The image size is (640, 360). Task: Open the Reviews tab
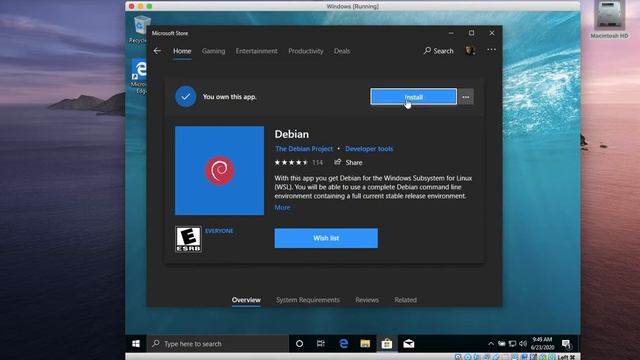[x=367, y=300]
